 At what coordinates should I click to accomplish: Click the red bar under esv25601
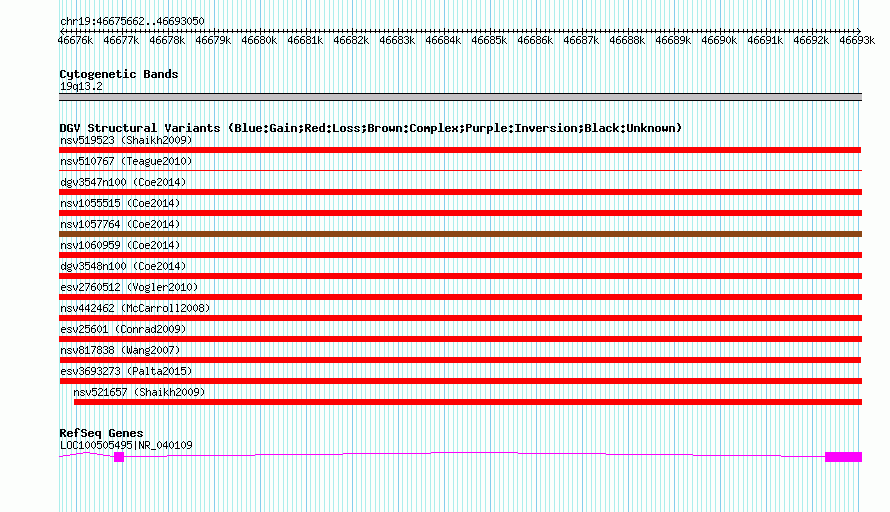[x=460, y=339]
